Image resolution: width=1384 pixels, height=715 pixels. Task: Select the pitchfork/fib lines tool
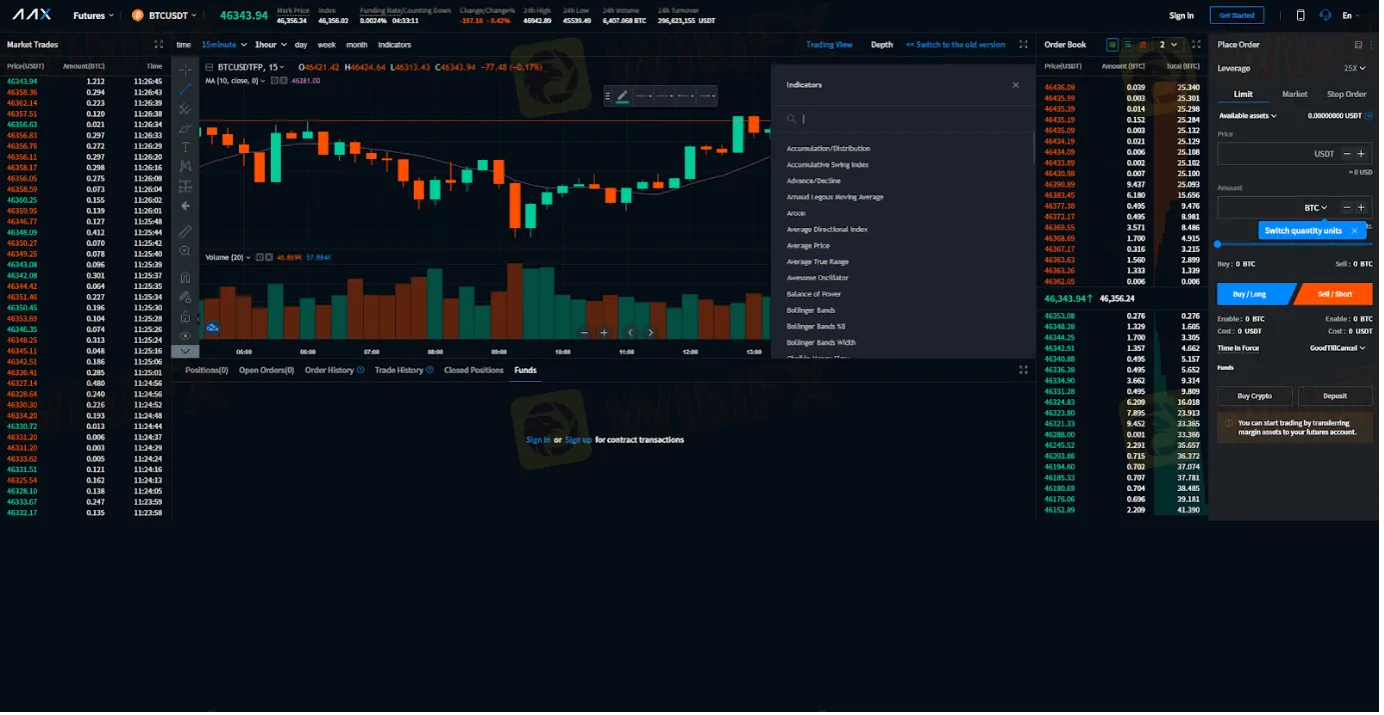(x=185, y=109)
